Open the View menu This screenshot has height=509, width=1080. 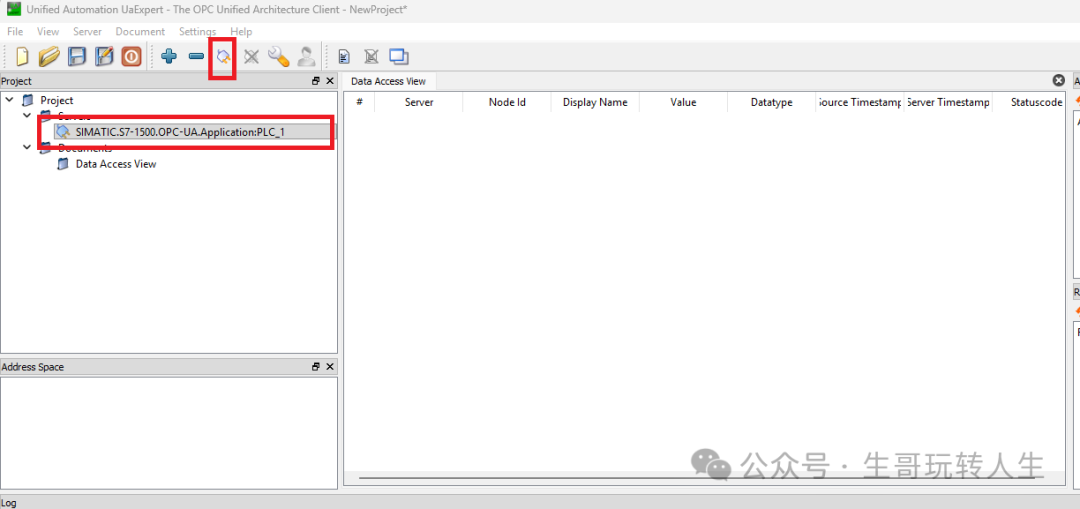click(48, 32)
